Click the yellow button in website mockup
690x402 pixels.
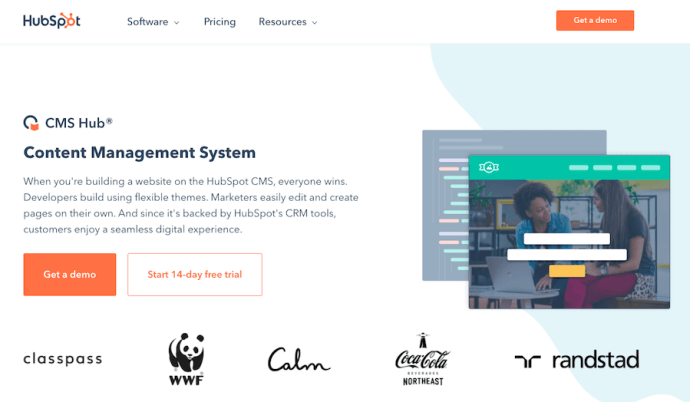(x=567, y=270)
